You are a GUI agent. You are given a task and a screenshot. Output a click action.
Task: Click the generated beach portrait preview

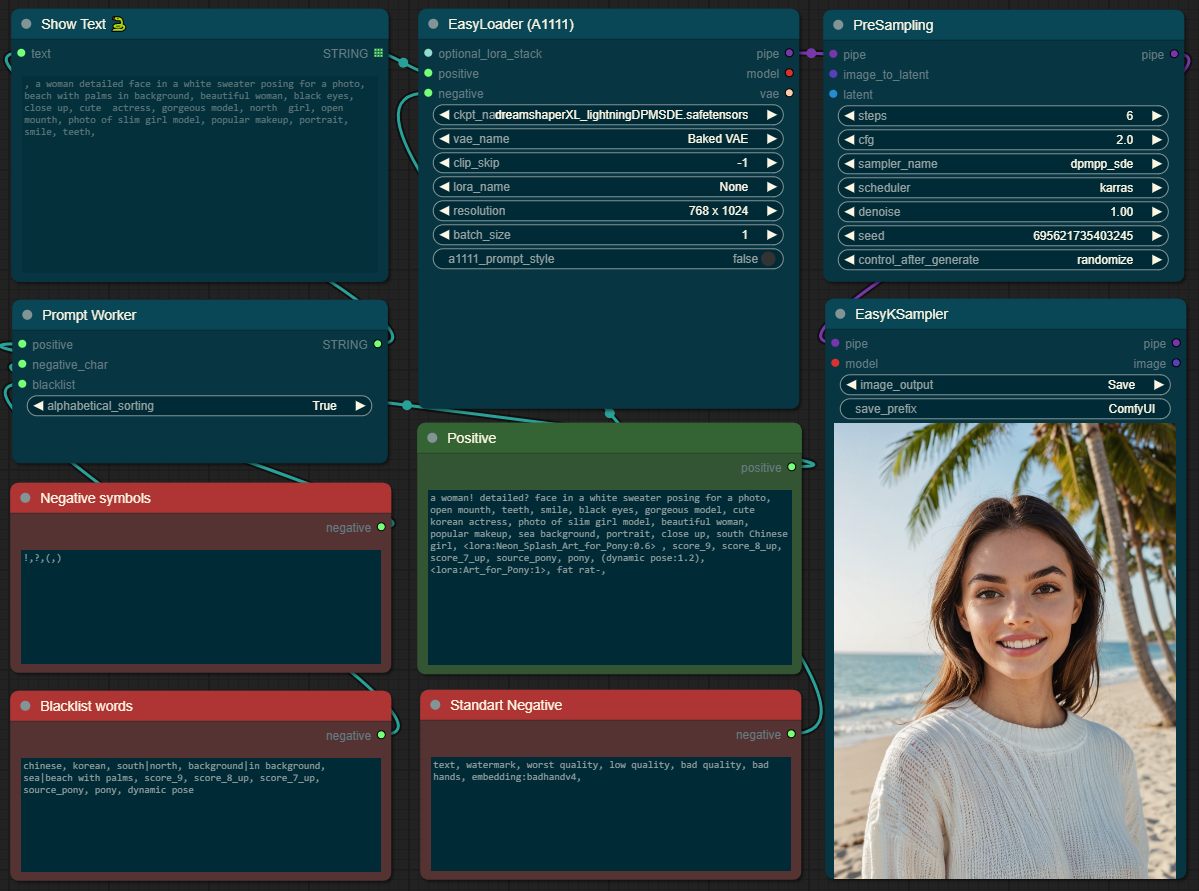[1005, 650]
